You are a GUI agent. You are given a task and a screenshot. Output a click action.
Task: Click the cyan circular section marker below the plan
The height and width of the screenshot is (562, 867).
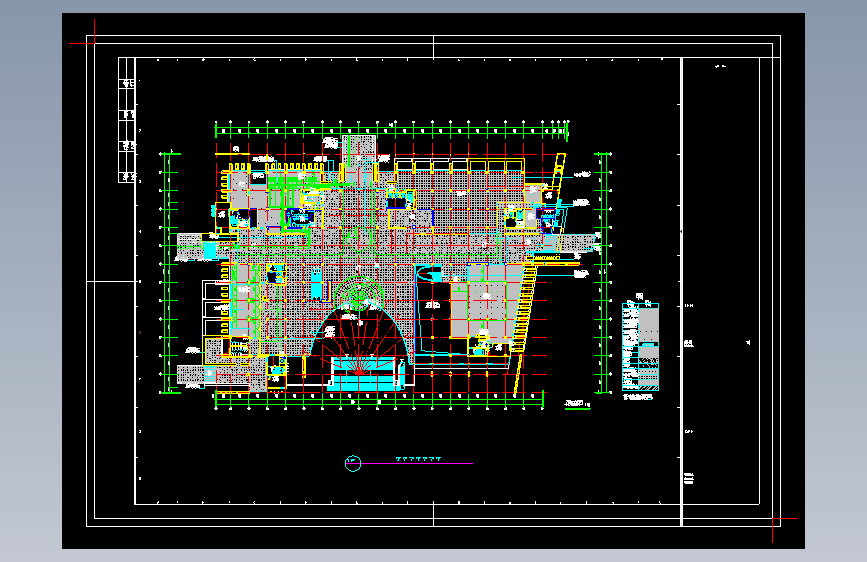353,463
